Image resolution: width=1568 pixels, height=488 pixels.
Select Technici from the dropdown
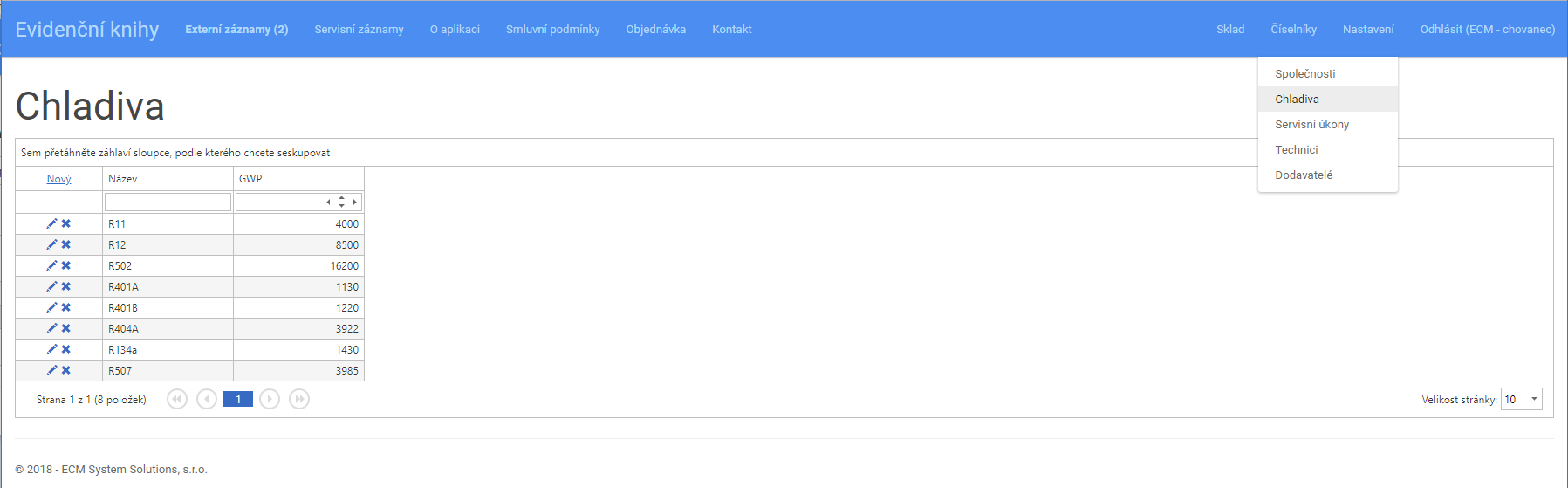pyautogui.click(x=1328, y=149)
